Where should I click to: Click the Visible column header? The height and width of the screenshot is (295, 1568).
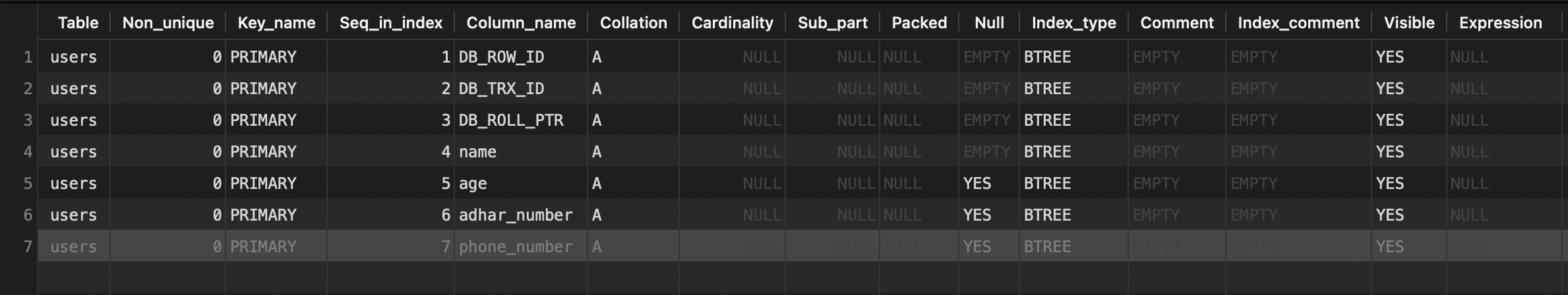click(x=1409, y=23)
